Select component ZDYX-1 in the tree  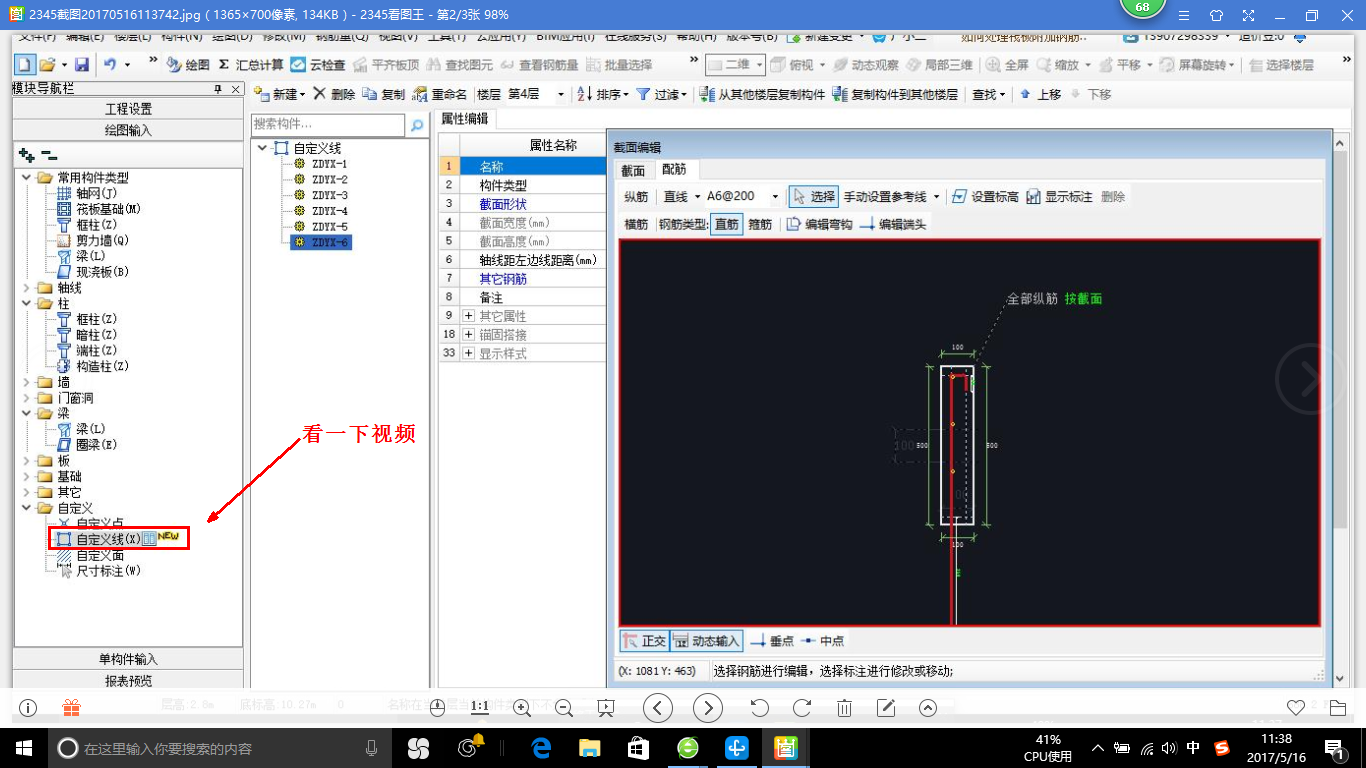tap(330, 163)
